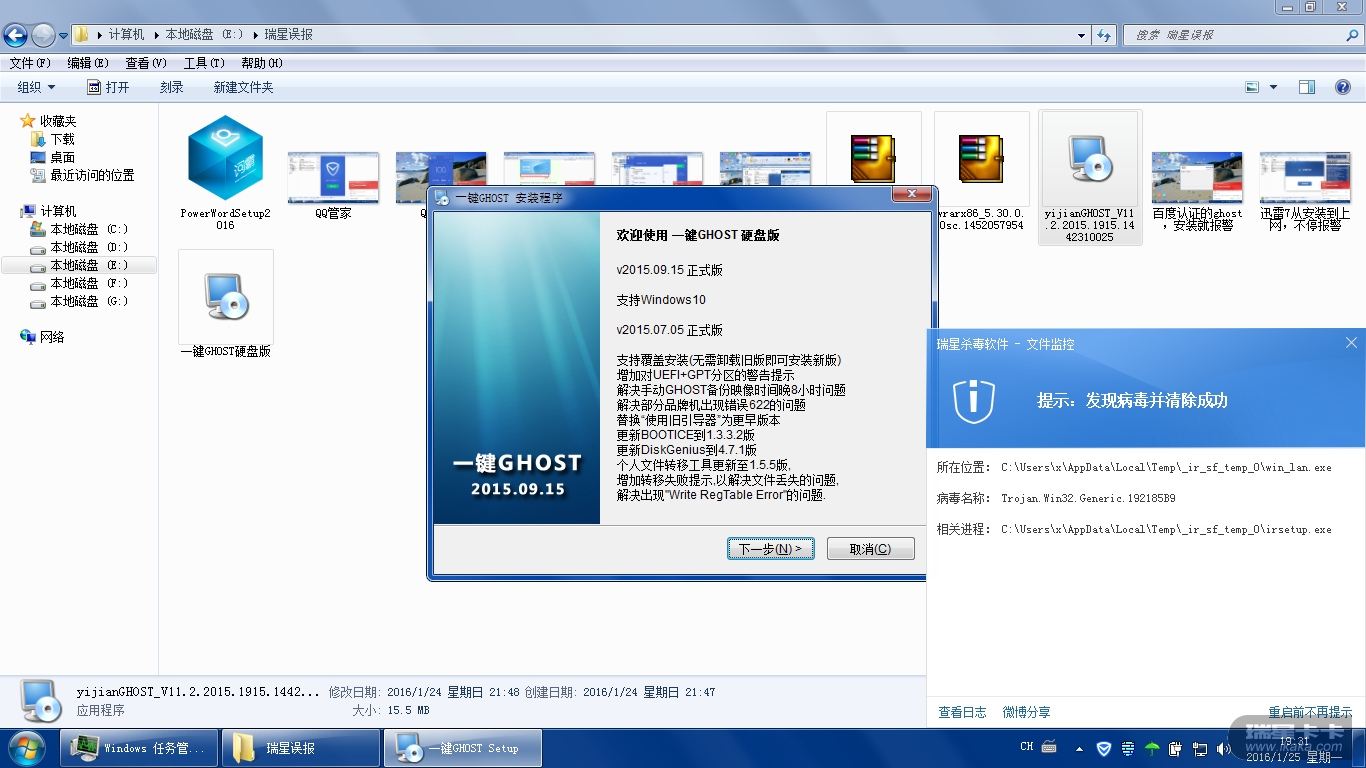Go back using the Explorer back arrow

coord(15,35)
